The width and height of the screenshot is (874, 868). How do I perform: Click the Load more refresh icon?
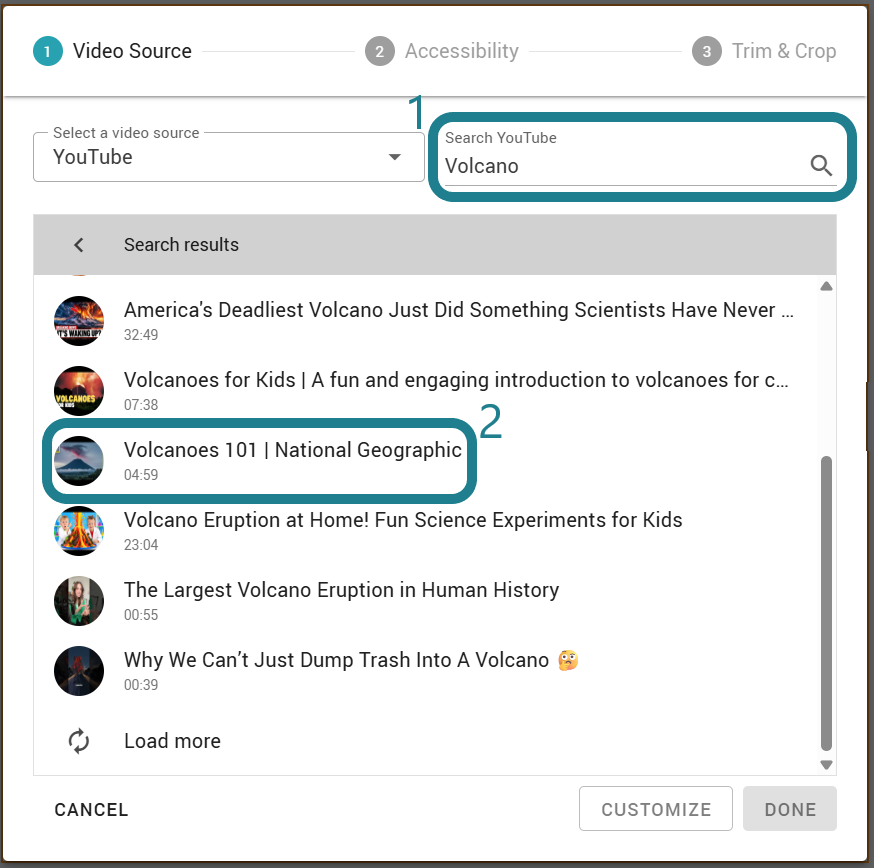pos(79,741)
